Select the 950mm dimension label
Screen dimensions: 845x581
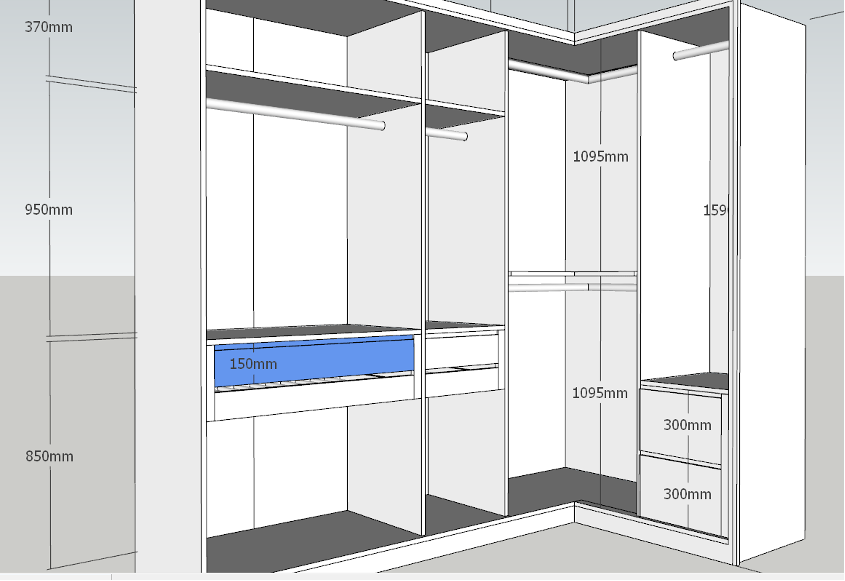(x=49, y=210)
